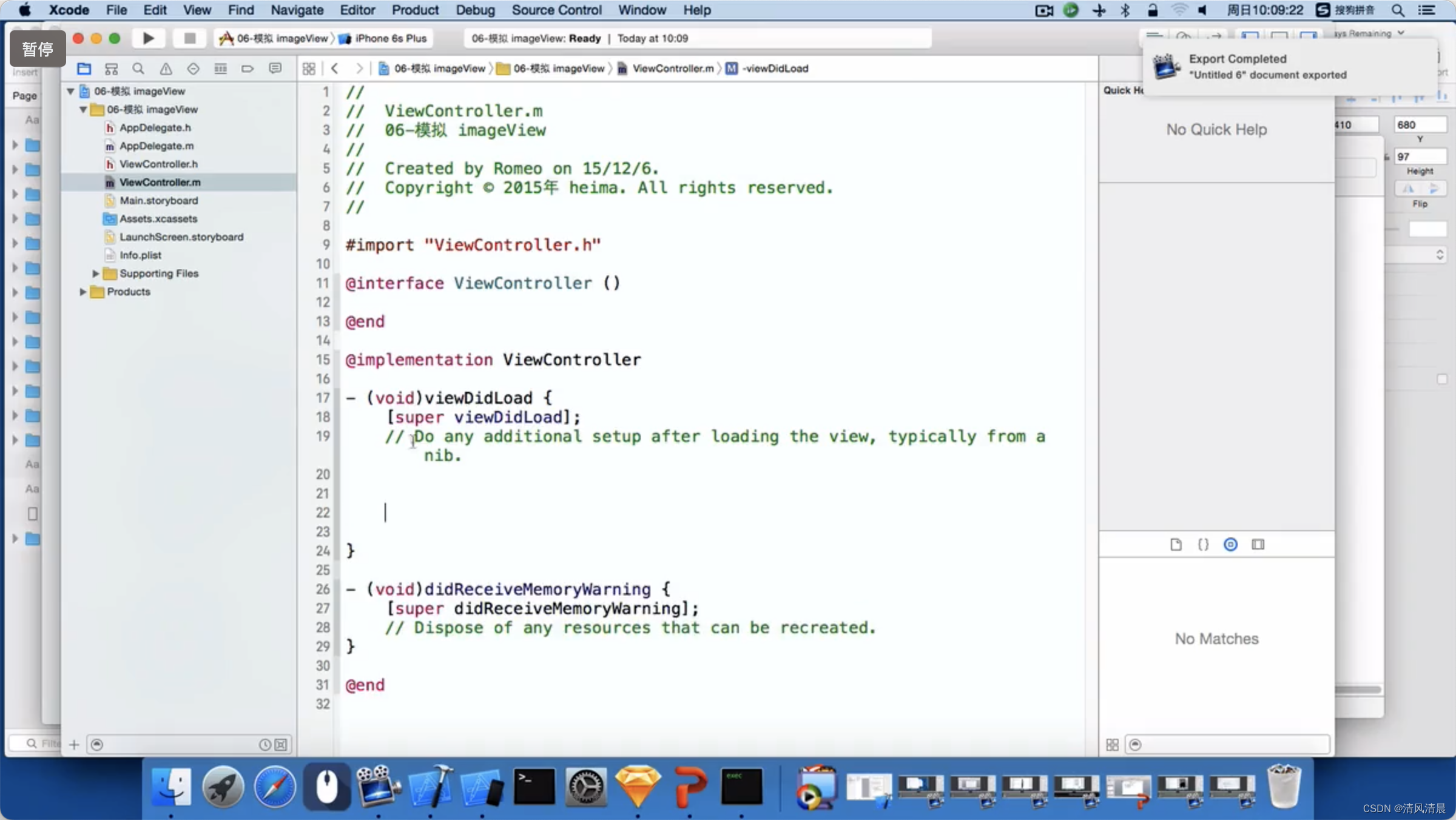1456x820 pixels.
Task: Click the library filter search field
Action: coord(1227,744)
